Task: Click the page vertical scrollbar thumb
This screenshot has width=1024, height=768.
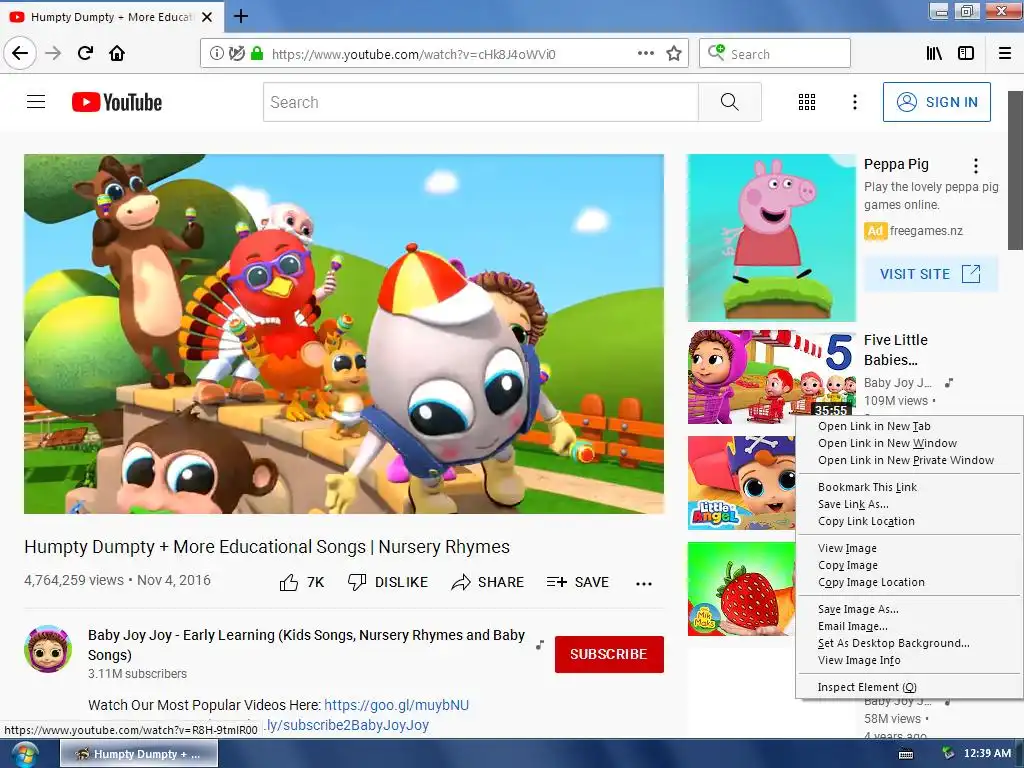Action: [x=1015, y=170]
